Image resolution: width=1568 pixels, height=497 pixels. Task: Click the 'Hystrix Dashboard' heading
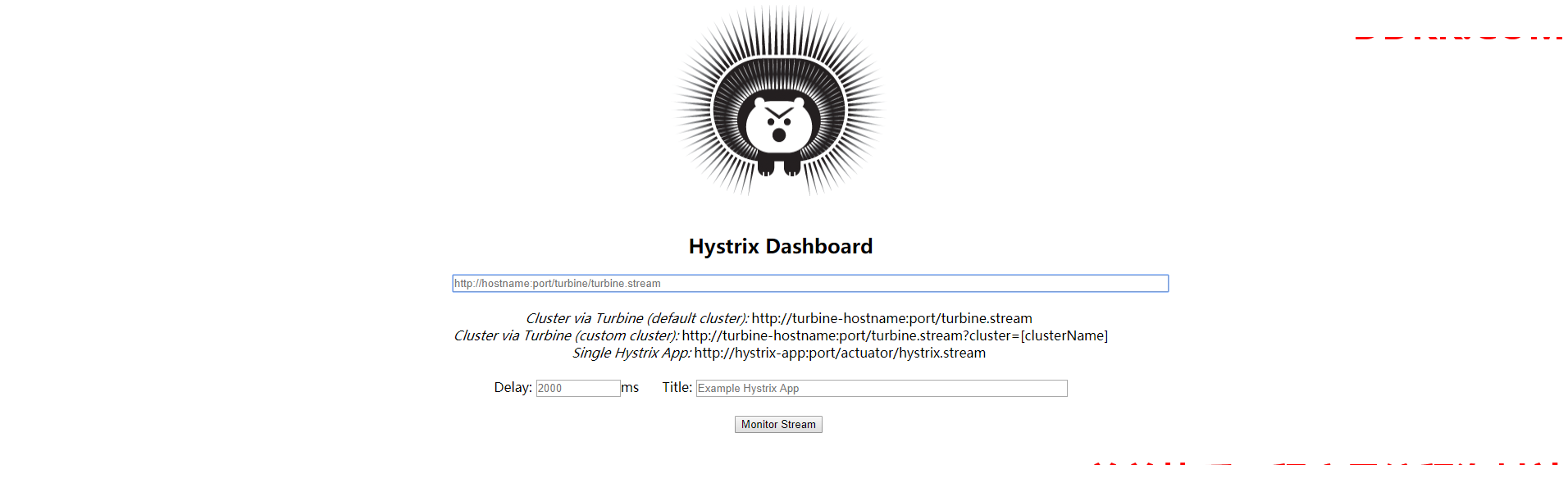point(781,246)
